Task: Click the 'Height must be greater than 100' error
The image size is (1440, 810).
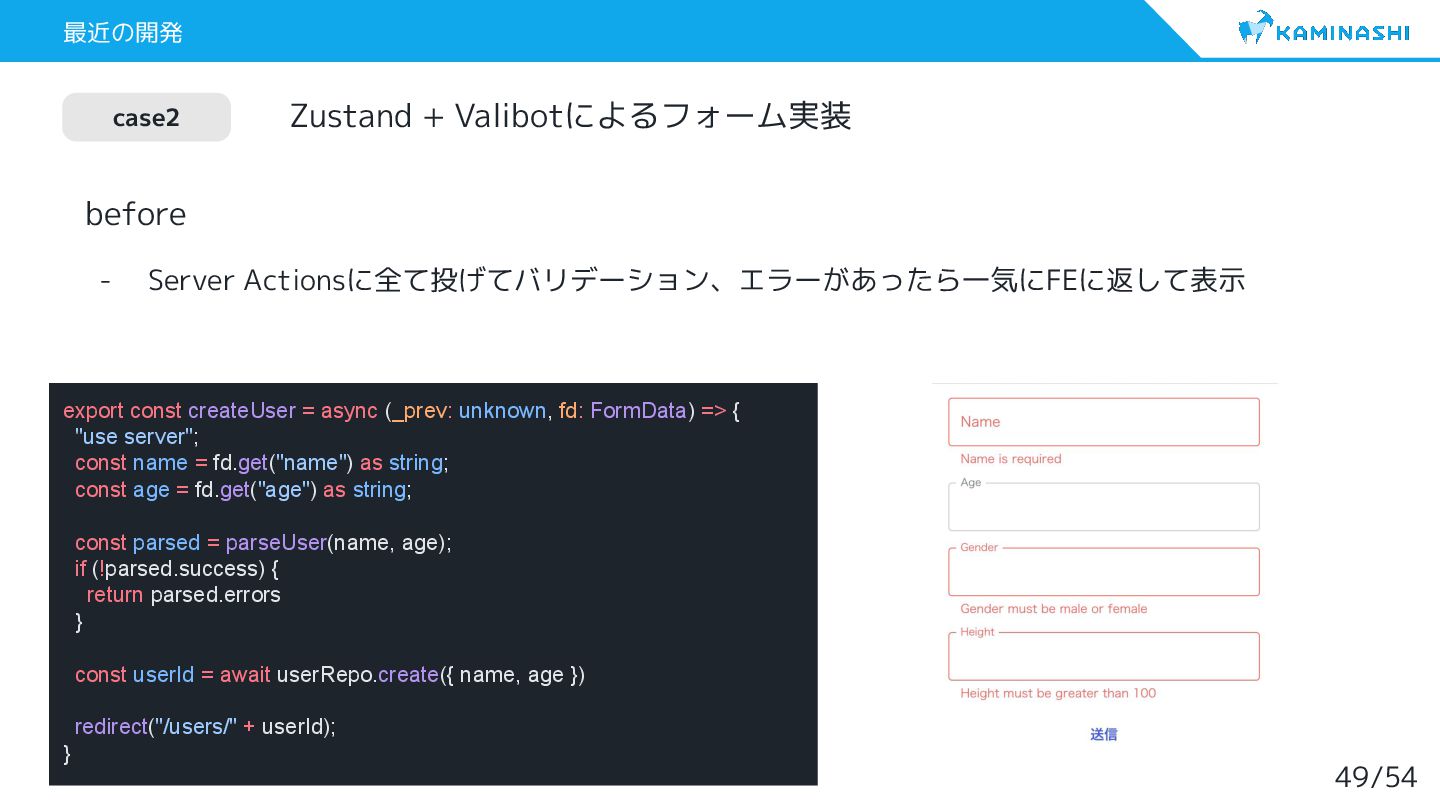Action: click(1058, 693)
